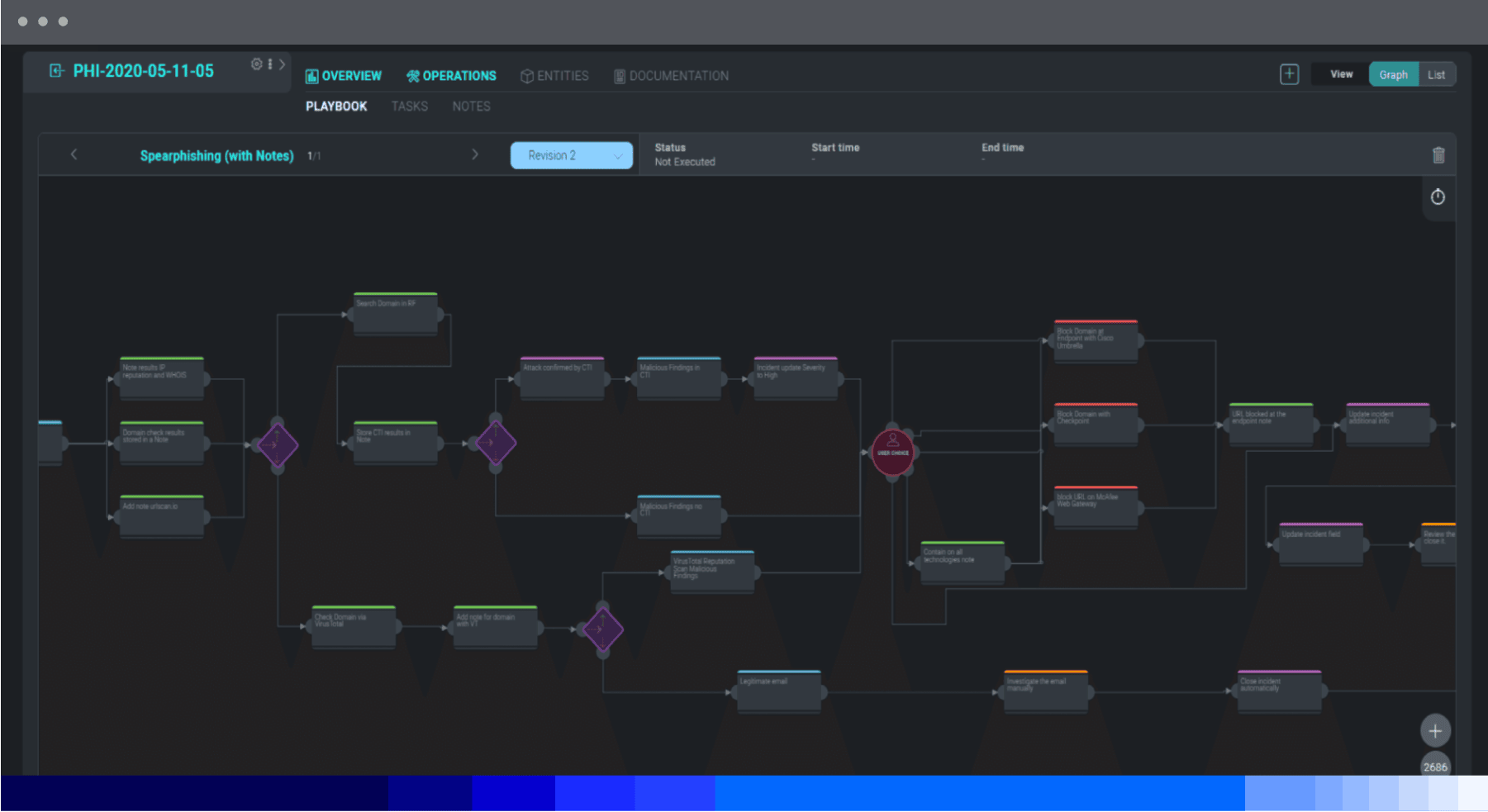The height and width of the screenshot is (812, 1488).
Task: Switch to the Tasks tab
Action: click(409, 106)
